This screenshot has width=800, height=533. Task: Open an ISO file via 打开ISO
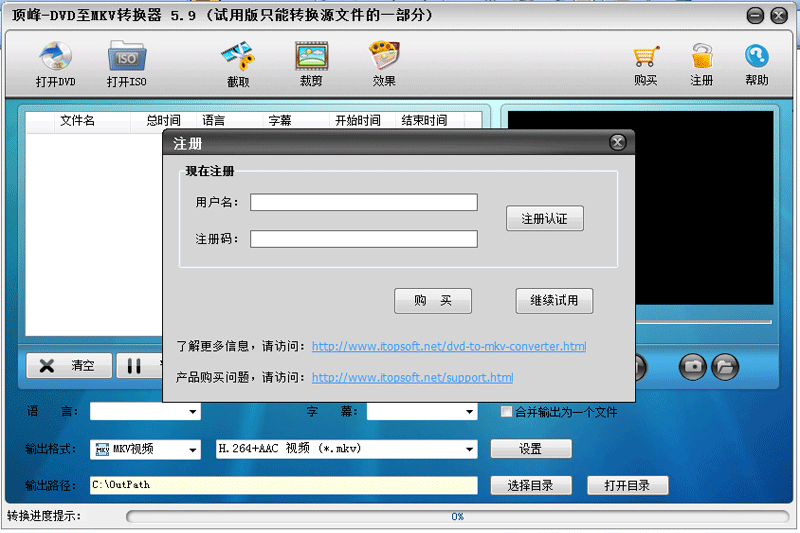click(127, 64)
